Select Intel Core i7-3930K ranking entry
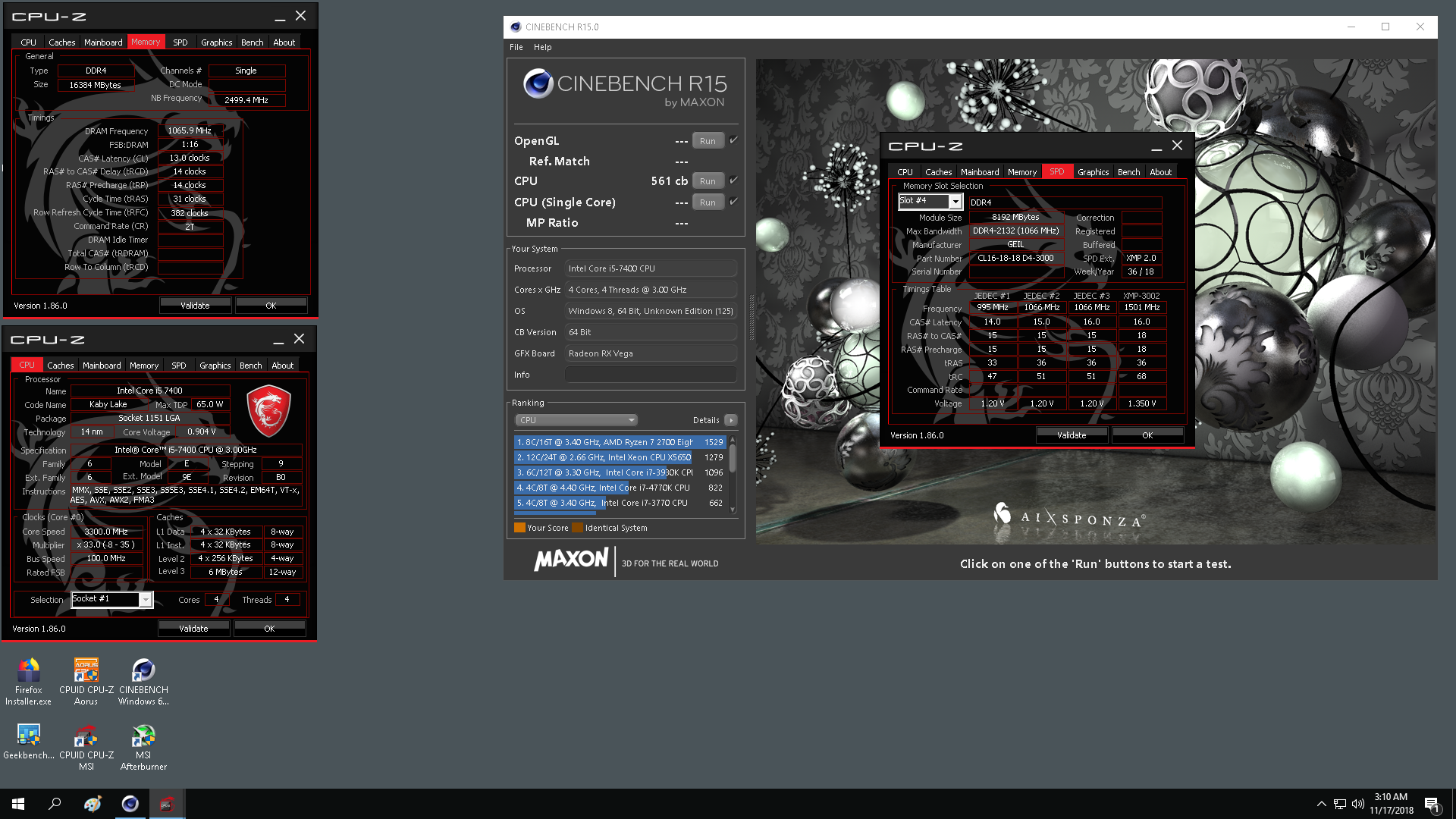This screenshot has width=1456, height=819. 620,472
